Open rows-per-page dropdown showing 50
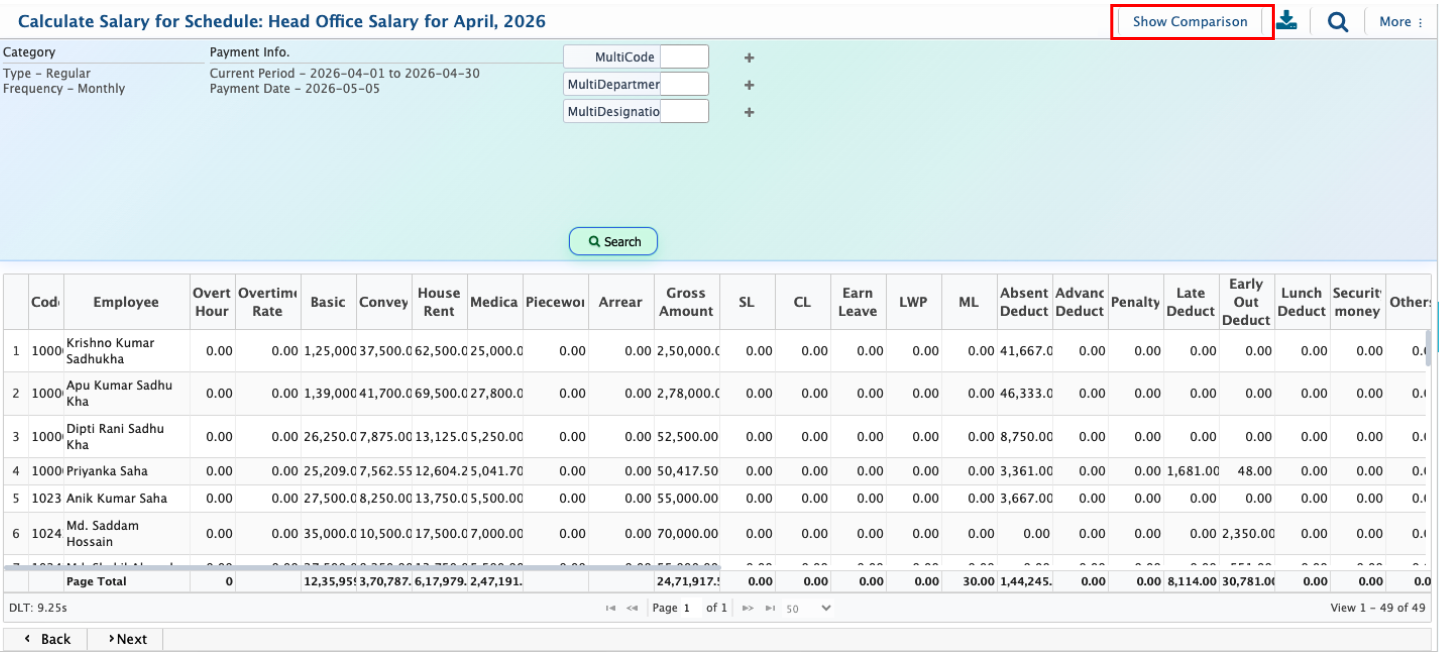 (808, 608)
